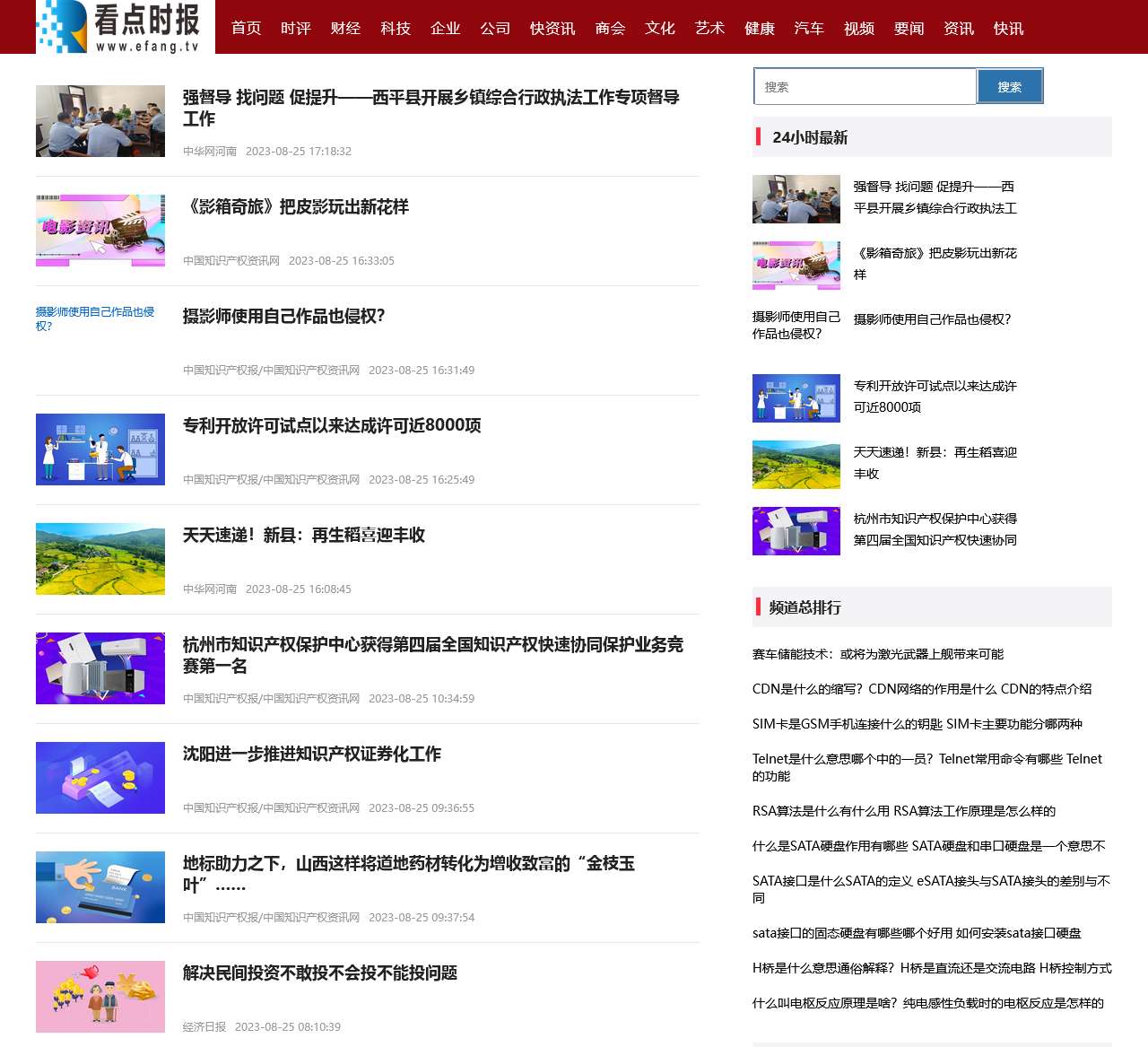Open the 地标助力之下,山西 article headline

tap(409, 874)
